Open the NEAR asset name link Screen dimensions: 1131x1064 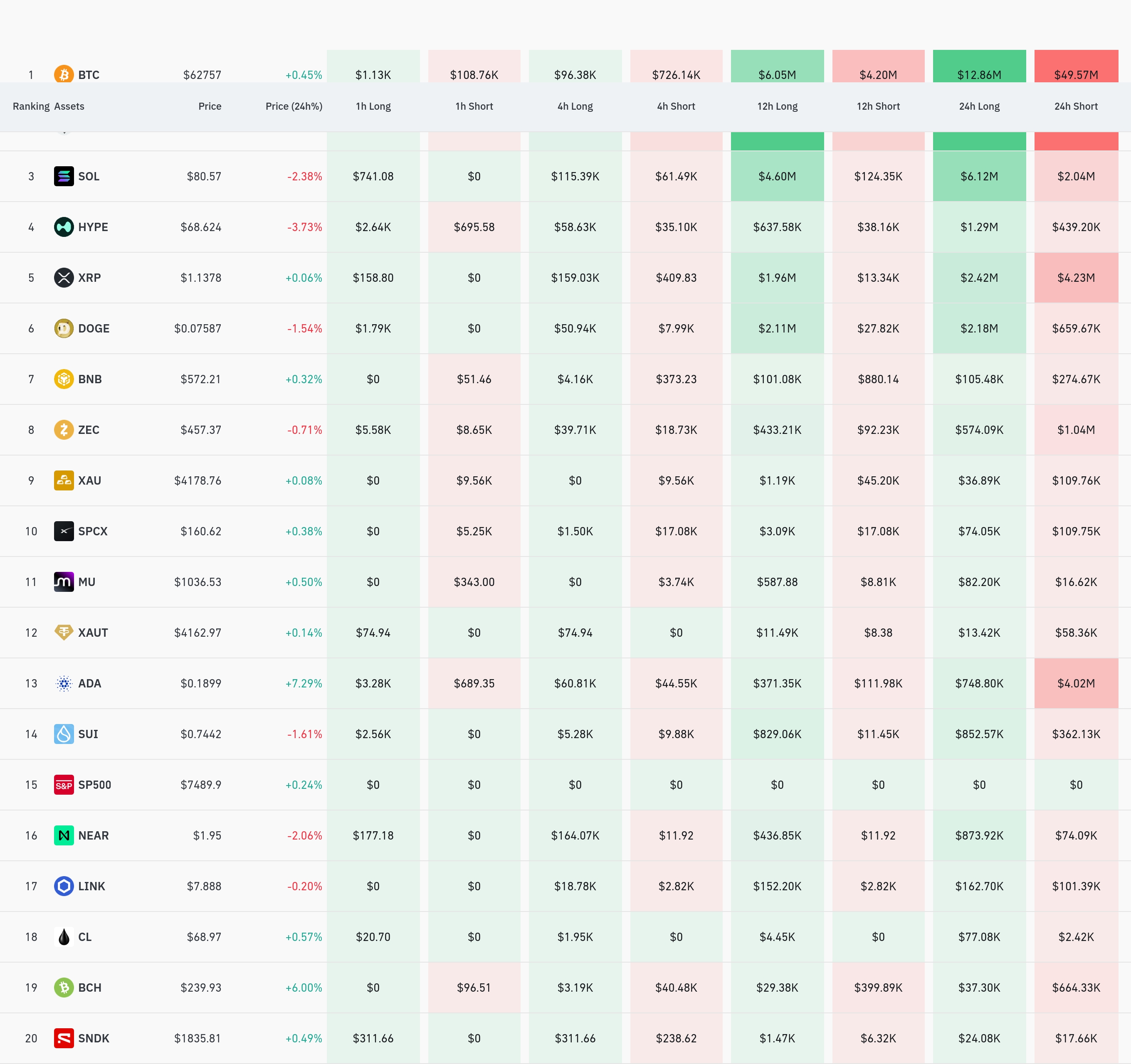tap(93, 835)
